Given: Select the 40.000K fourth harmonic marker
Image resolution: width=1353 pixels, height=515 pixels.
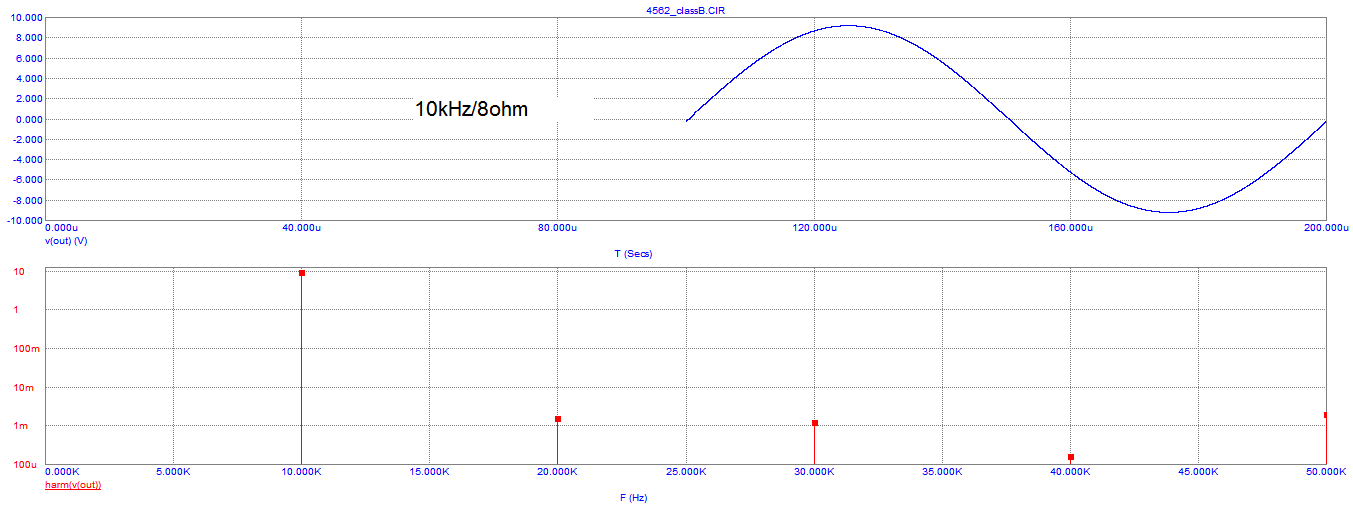Looking at the screenshot, I should 1071,457.
